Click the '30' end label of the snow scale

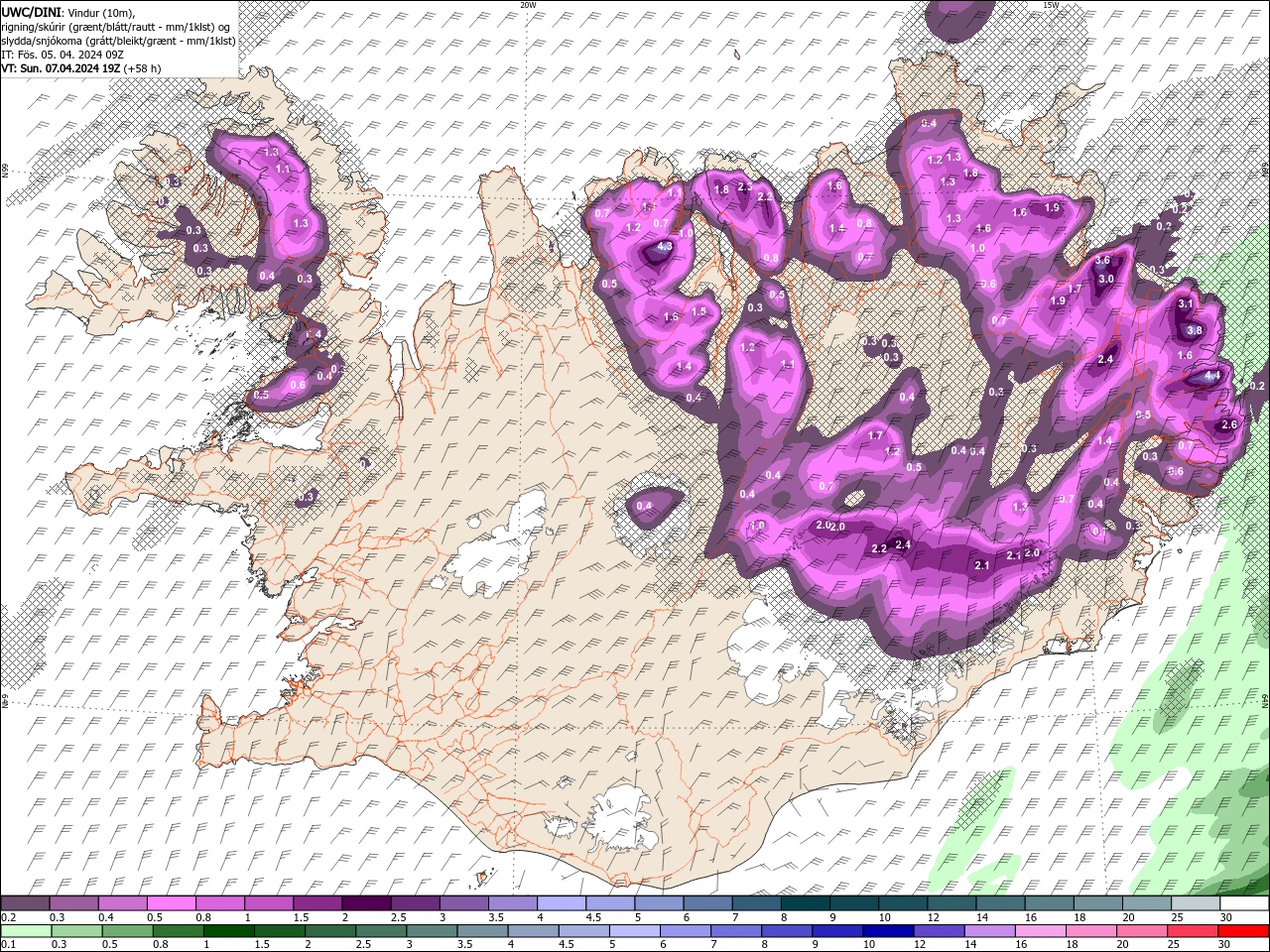1226,917
